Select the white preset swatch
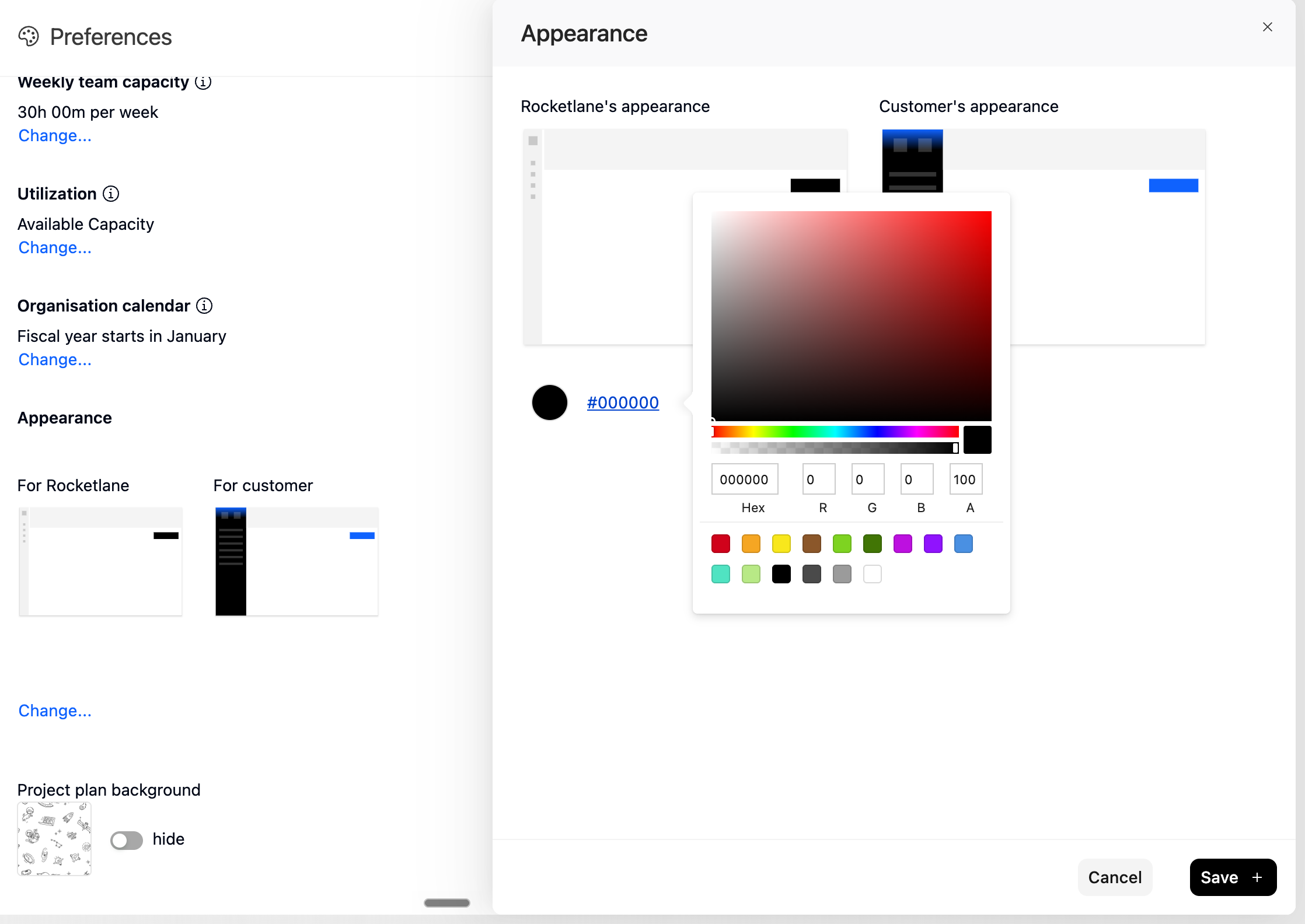The image size is (1305, 924). (873, 574)
